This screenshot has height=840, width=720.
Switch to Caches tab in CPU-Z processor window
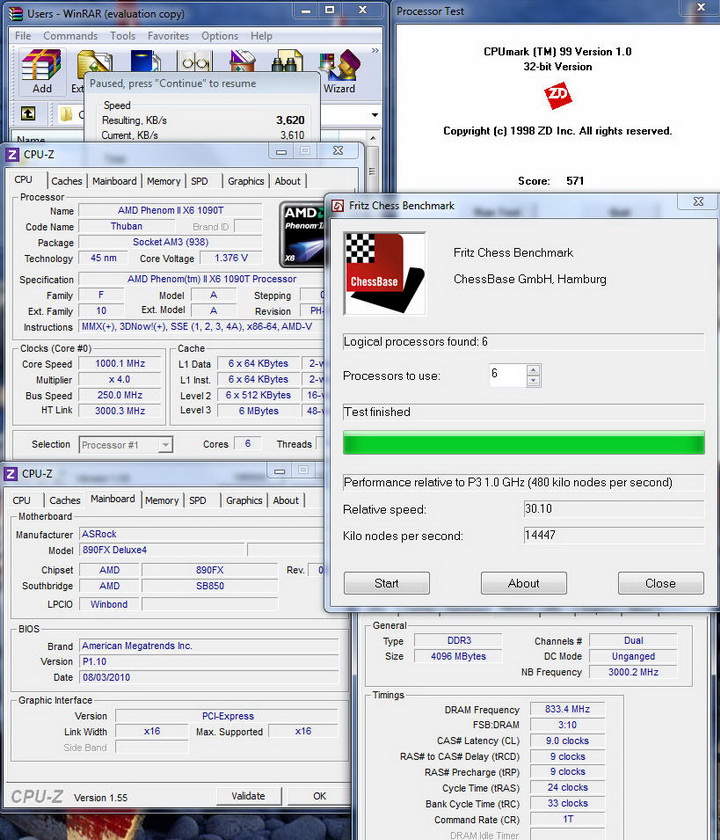click(67, 181)
